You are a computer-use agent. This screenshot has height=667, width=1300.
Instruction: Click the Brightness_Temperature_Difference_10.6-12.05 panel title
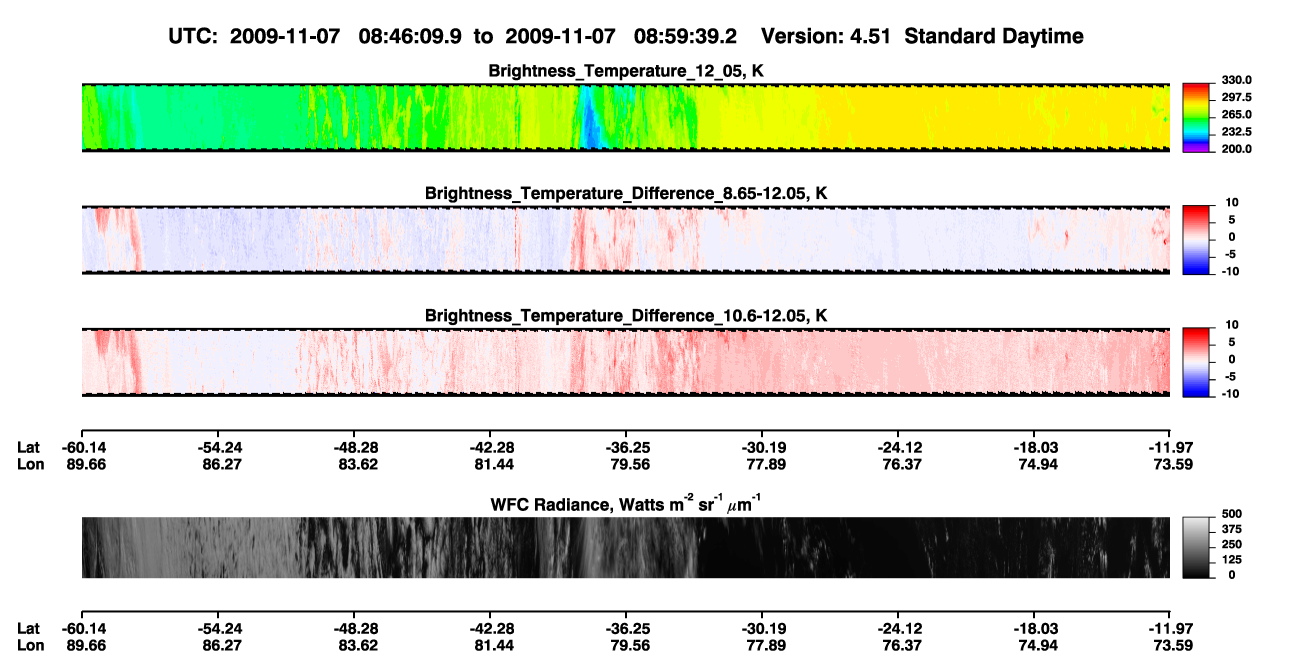tap(626, 316)
